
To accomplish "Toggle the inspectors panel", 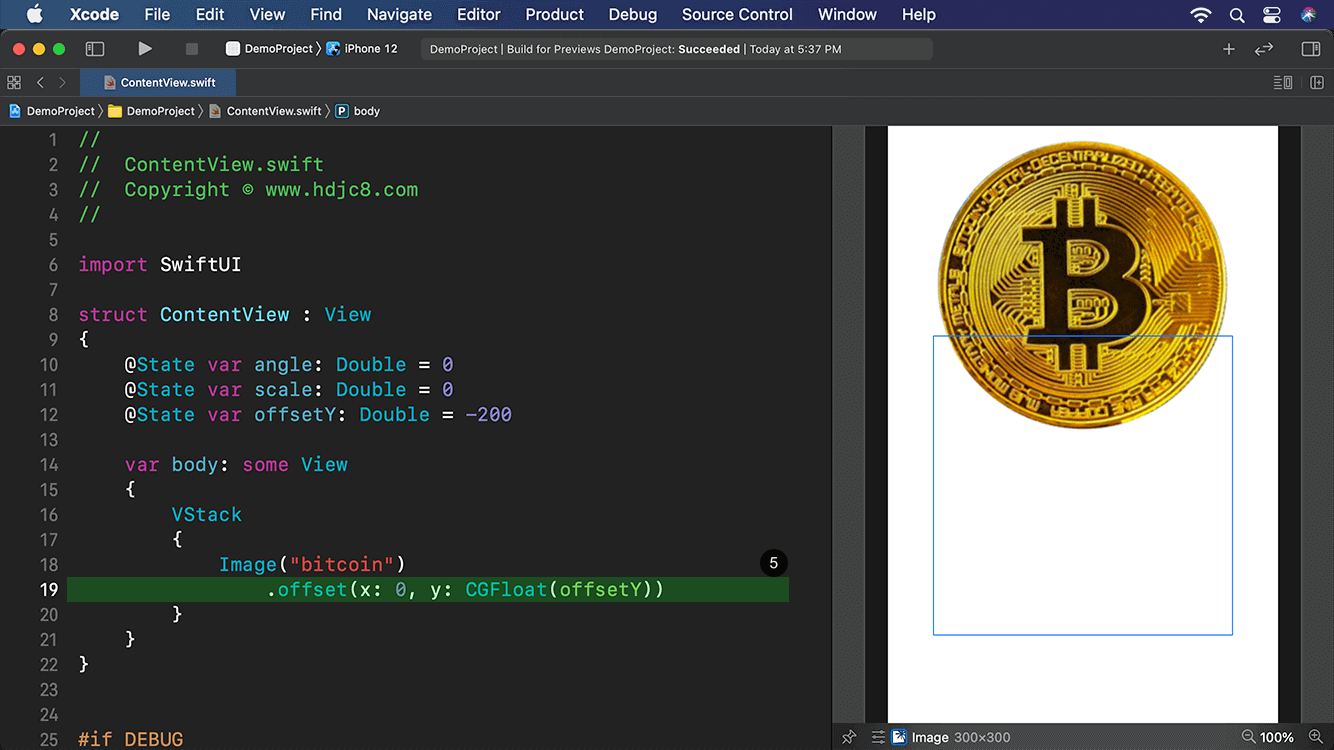I will (1311, 49).
